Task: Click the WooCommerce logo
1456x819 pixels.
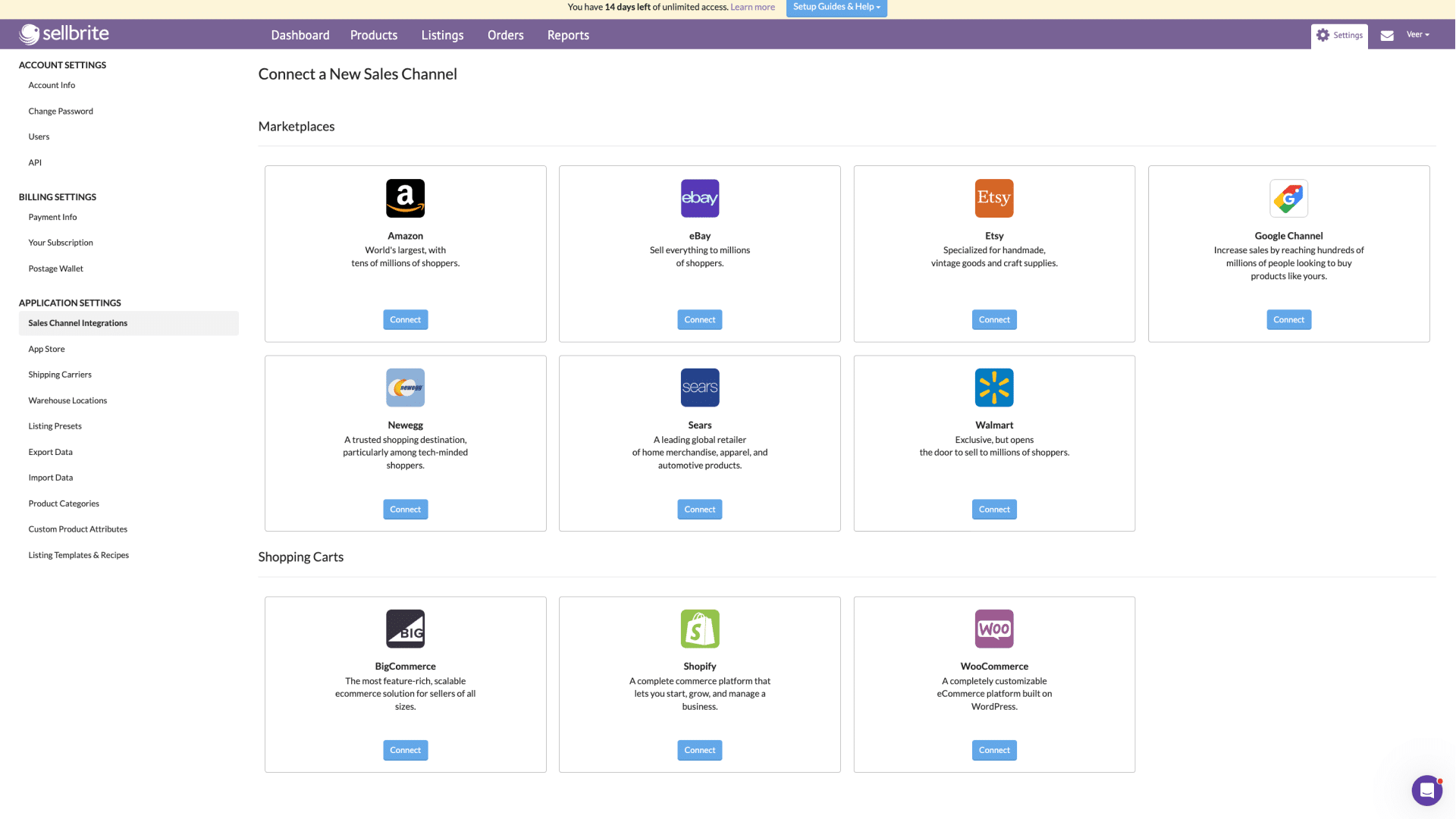Action: [994, 629]
